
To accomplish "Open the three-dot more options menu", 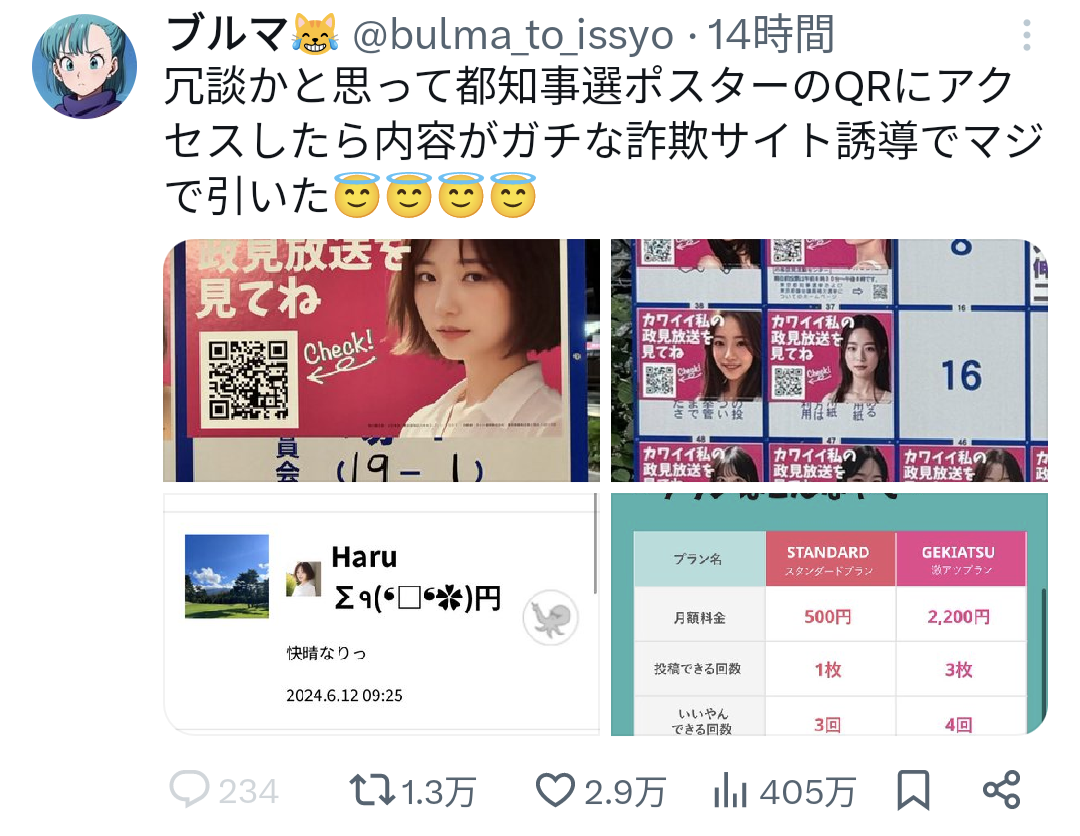I will (x=1026, y=35).
